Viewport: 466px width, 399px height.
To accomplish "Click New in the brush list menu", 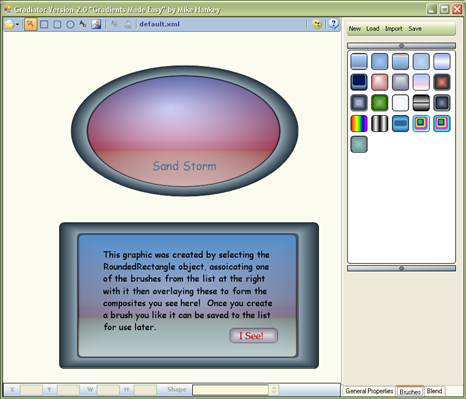I will 355,29.
